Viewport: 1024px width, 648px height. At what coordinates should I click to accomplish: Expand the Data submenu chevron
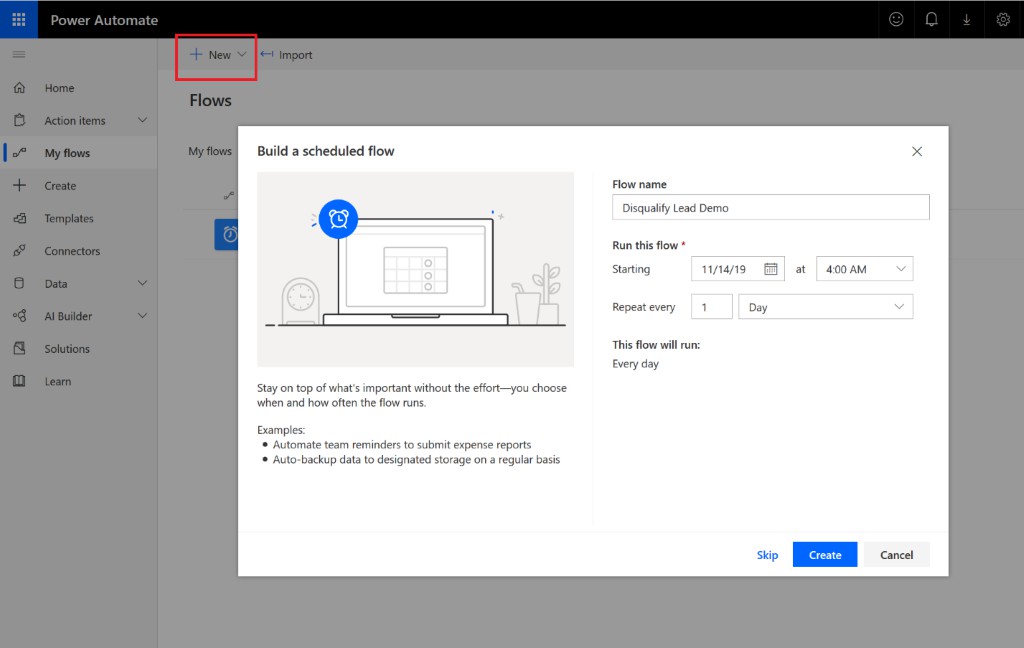pyautogui.click(x=142, y=284)
